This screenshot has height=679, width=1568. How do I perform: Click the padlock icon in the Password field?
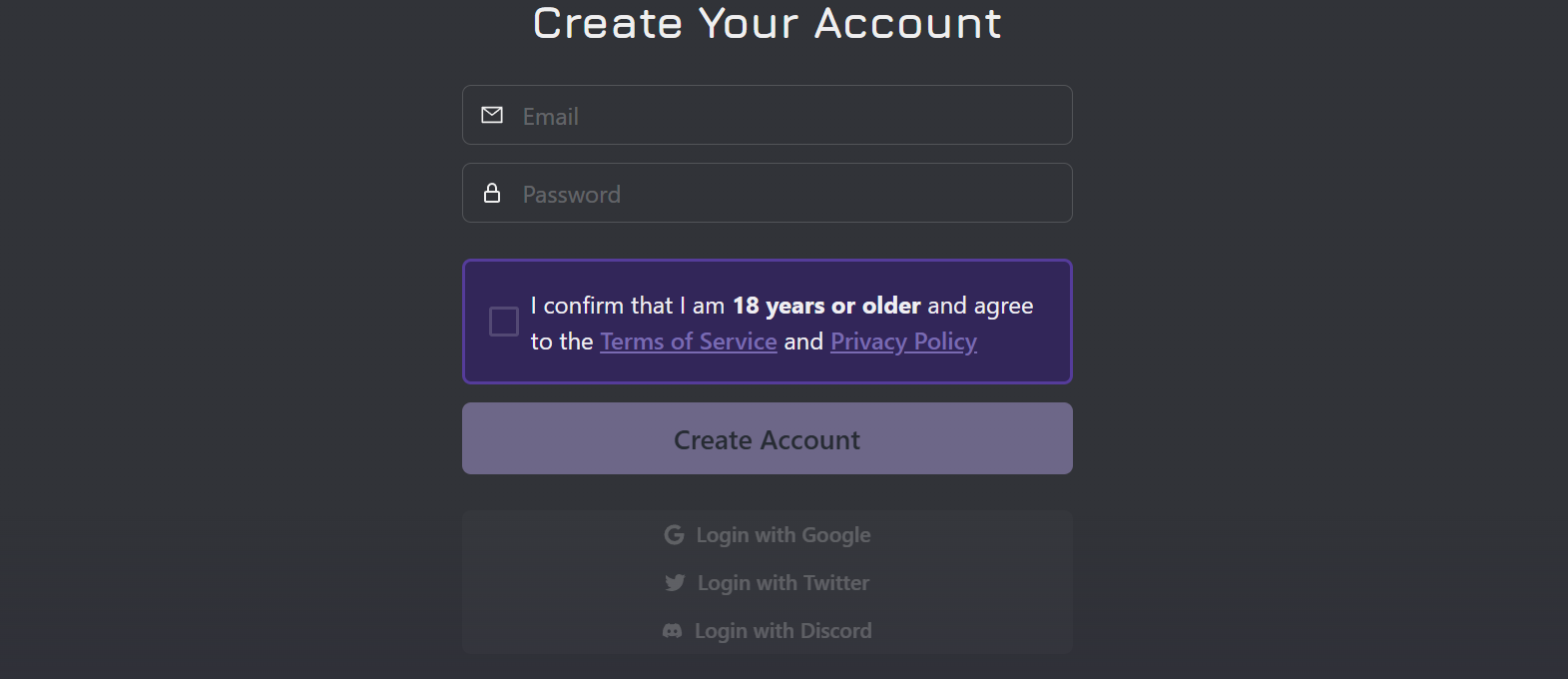click(x=492, y=193)
